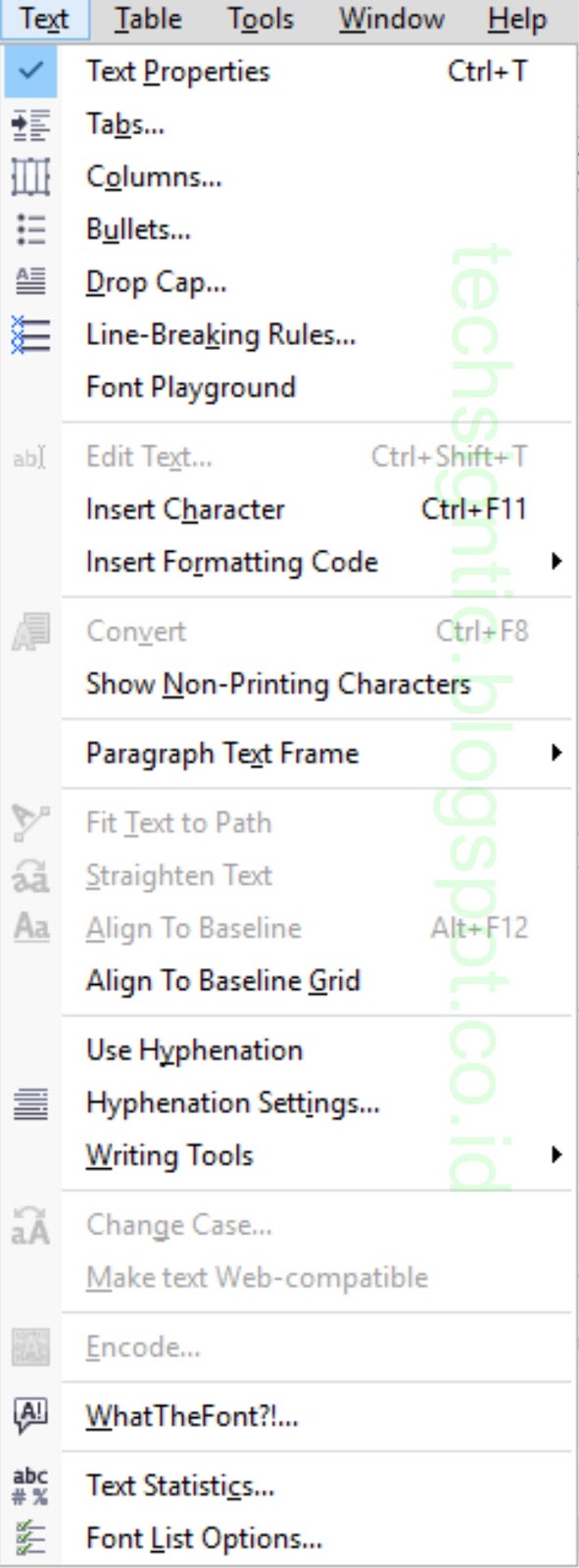Click the Tabs icon in Text menu
This screenshot has height=1568, width=579.
click(x=29, y=124)
